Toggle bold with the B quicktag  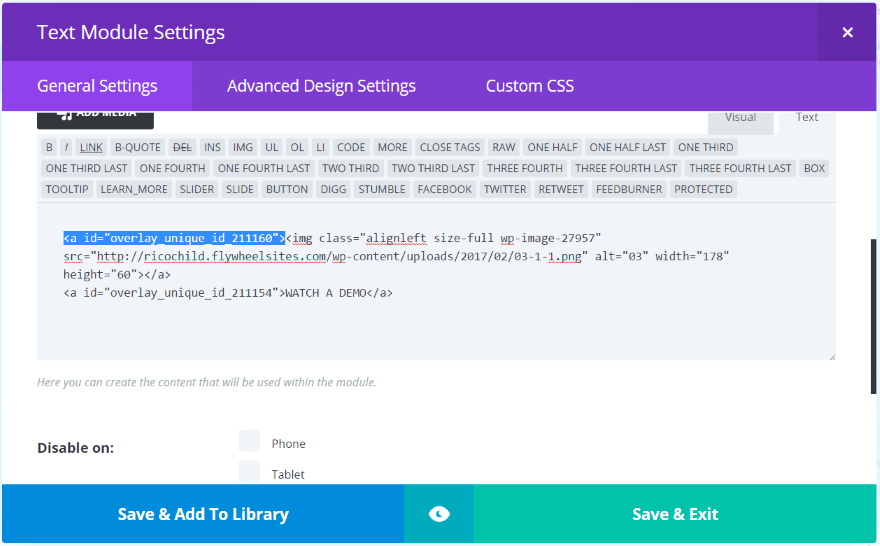pos(49,147)
